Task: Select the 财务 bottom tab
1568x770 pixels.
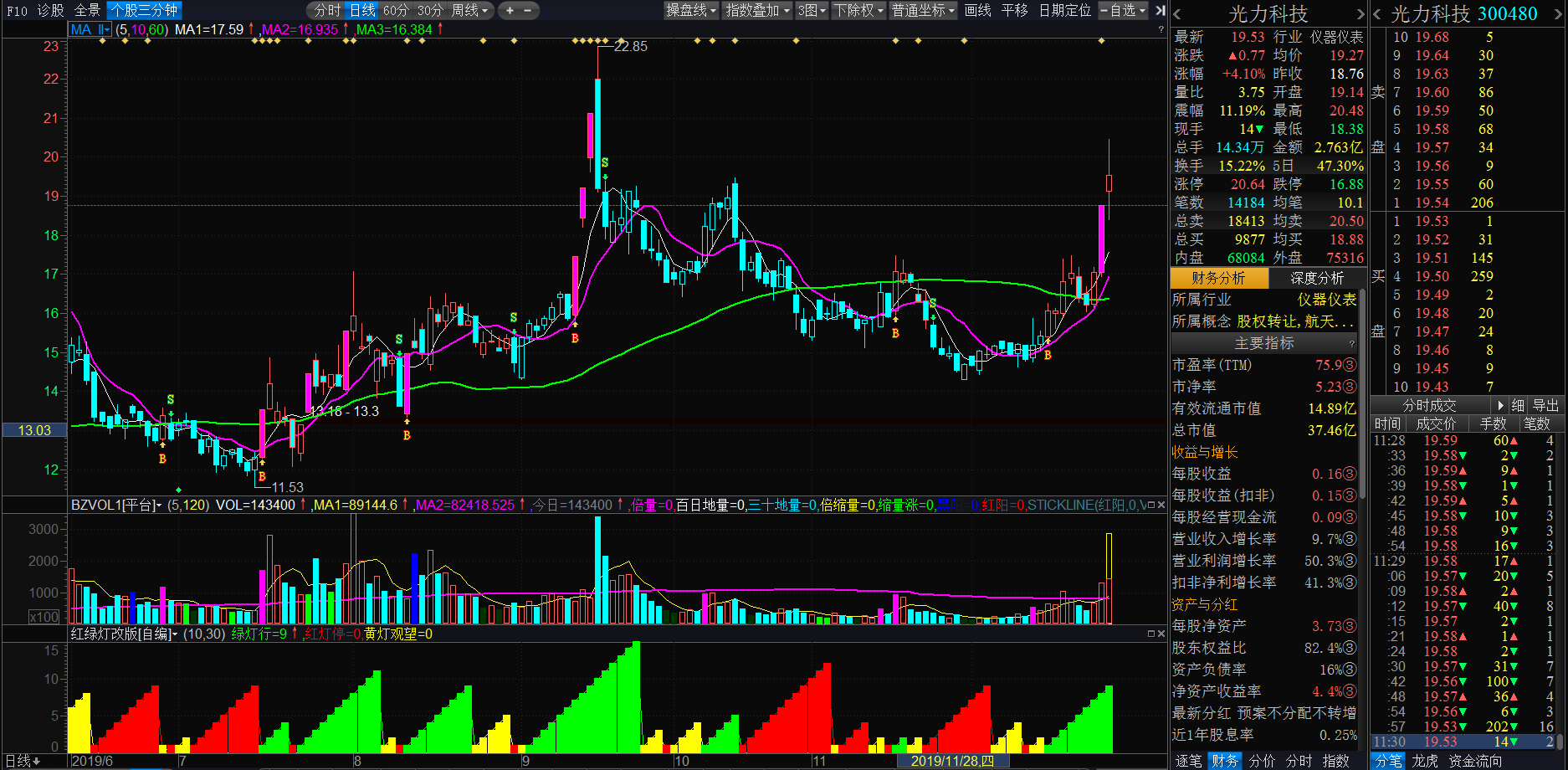Action: click(1225, 761)
